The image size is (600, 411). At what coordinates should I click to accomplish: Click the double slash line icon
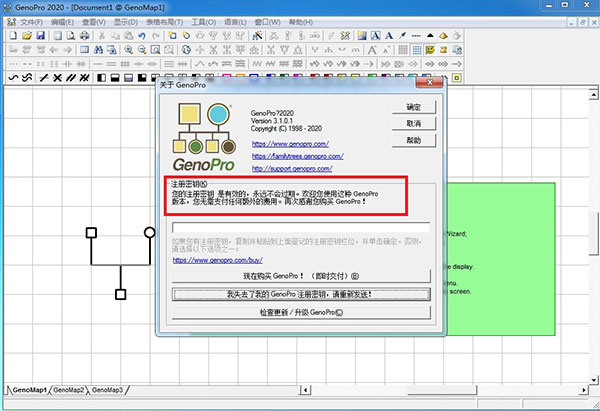pyautogui.click(x=71, y=78)
